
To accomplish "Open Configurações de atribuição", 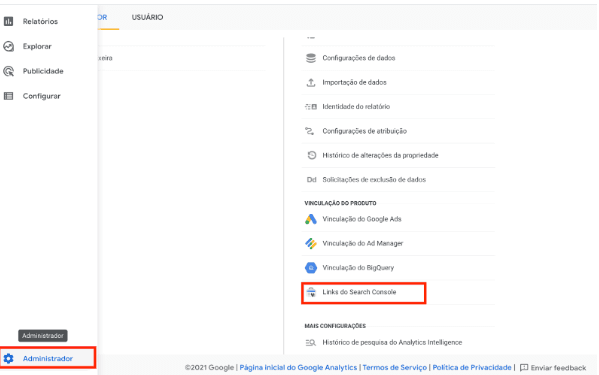I will coord(364,131).
